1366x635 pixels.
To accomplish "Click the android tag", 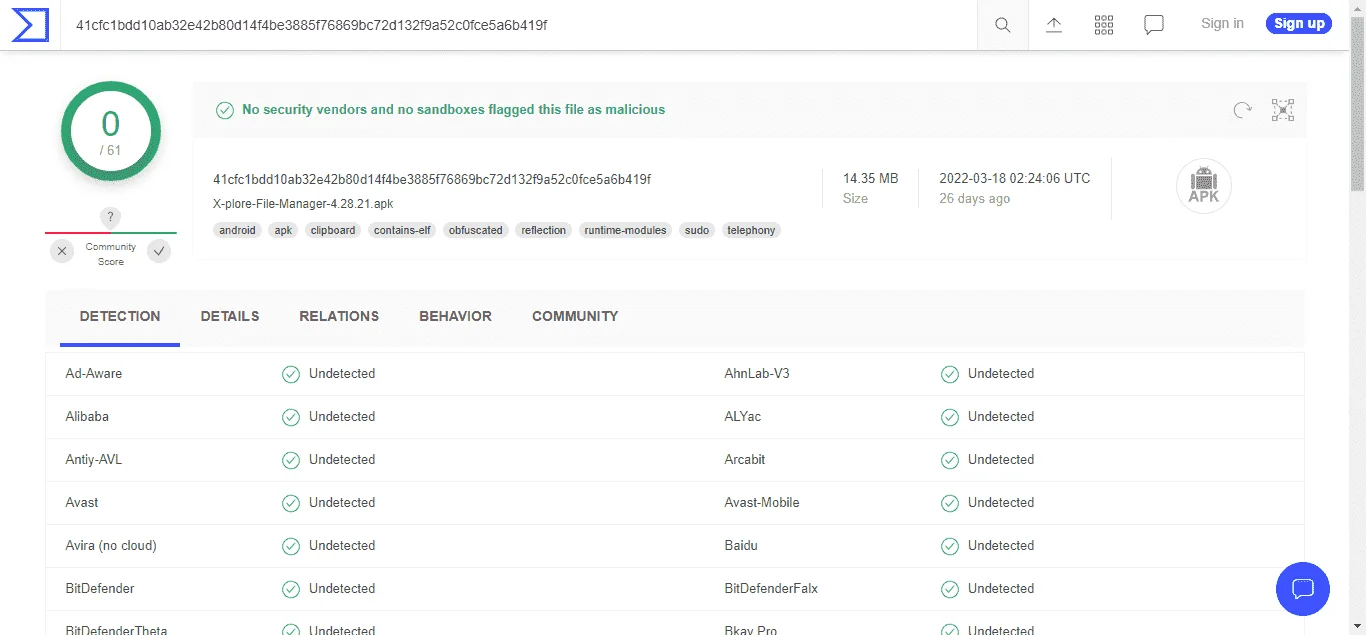I will click(238, 230).
